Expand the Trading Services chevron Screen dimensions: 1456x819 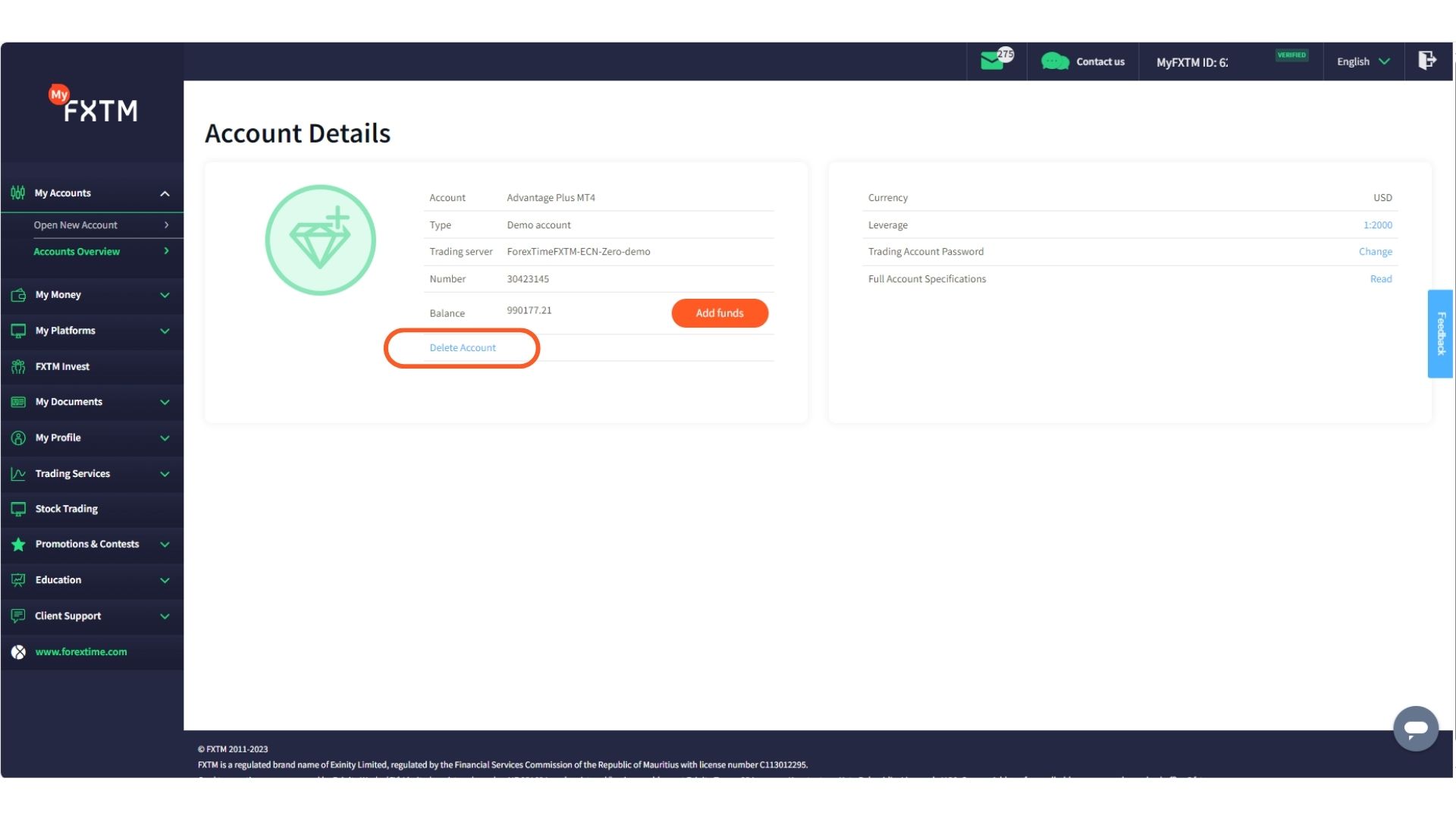coord(165,474)
